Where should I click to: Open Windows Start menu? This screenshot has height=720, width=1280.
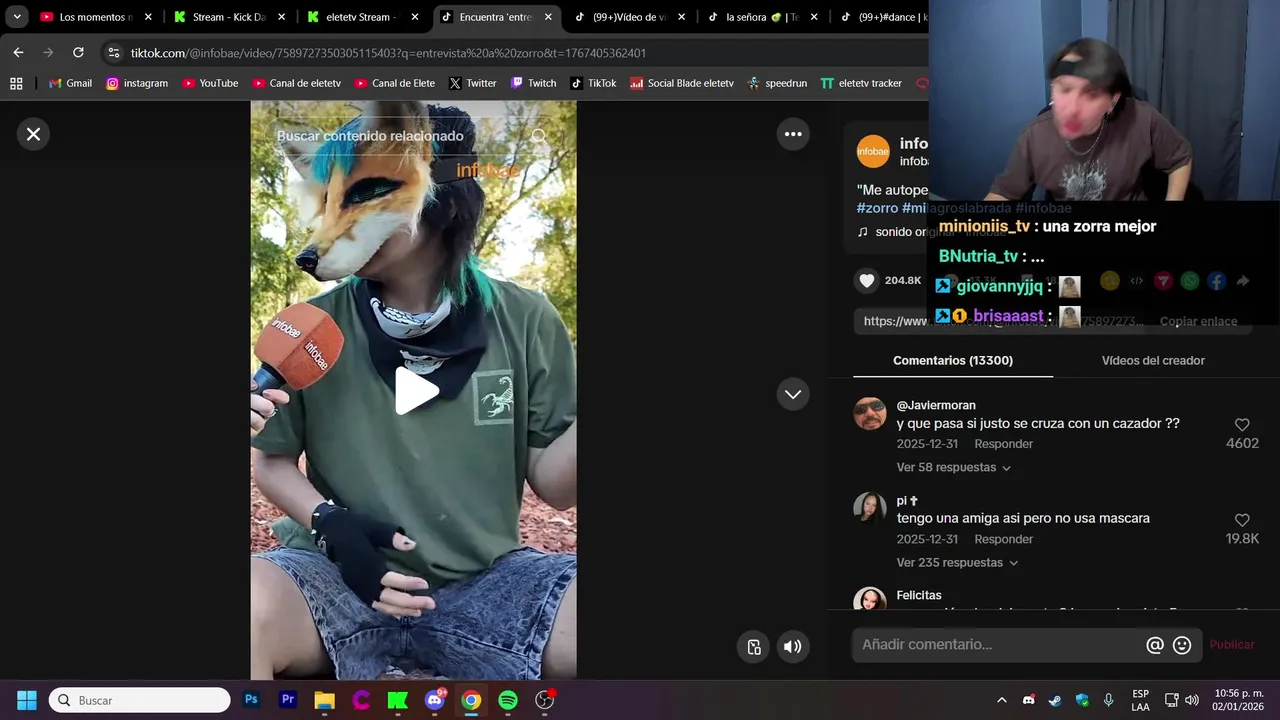coord(27,700)
